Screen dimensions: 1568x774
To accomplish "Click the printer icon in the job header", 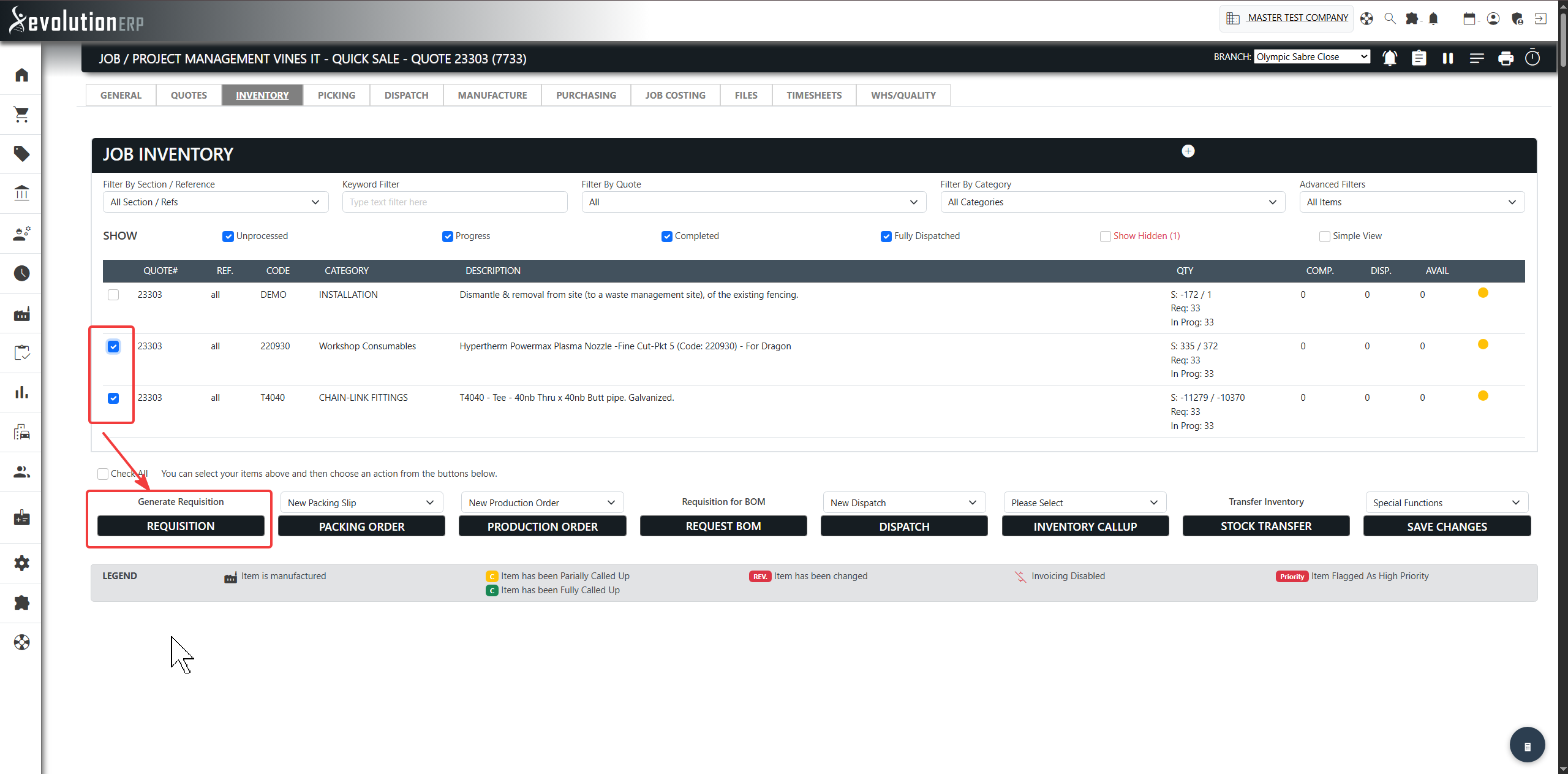I will pos(1506,58).
